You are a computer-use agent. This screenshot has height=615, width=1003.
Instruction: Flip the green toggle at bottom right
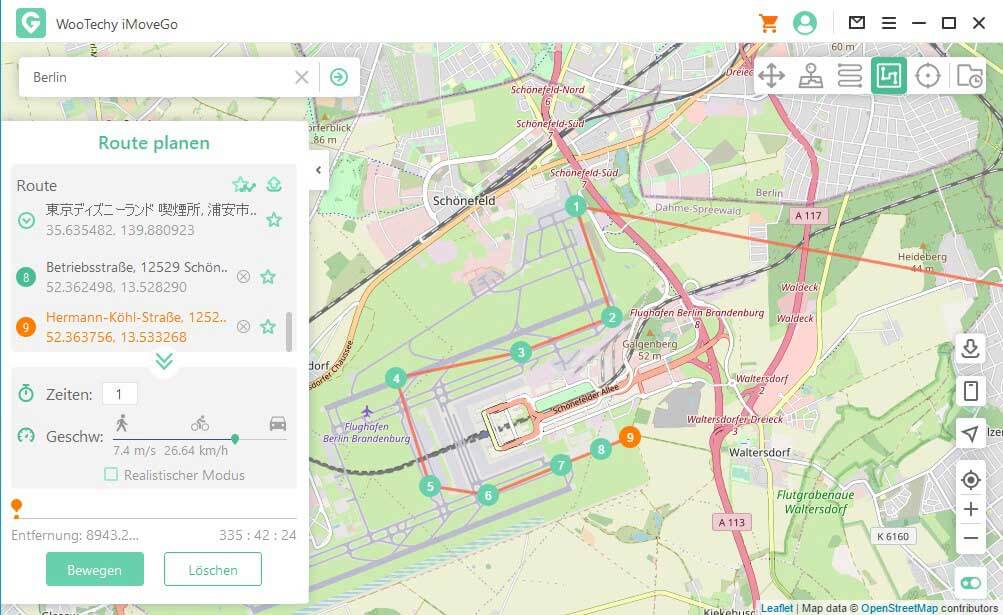click(970, 582)
